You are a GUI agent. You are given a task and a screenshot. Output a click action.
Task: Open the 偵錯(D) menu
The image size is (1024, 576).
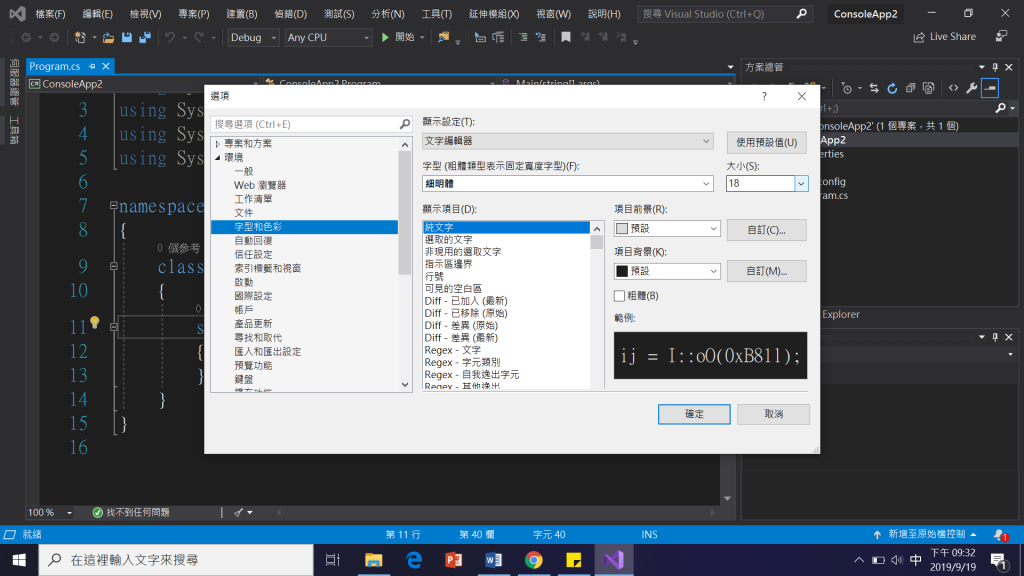(290, 14)
